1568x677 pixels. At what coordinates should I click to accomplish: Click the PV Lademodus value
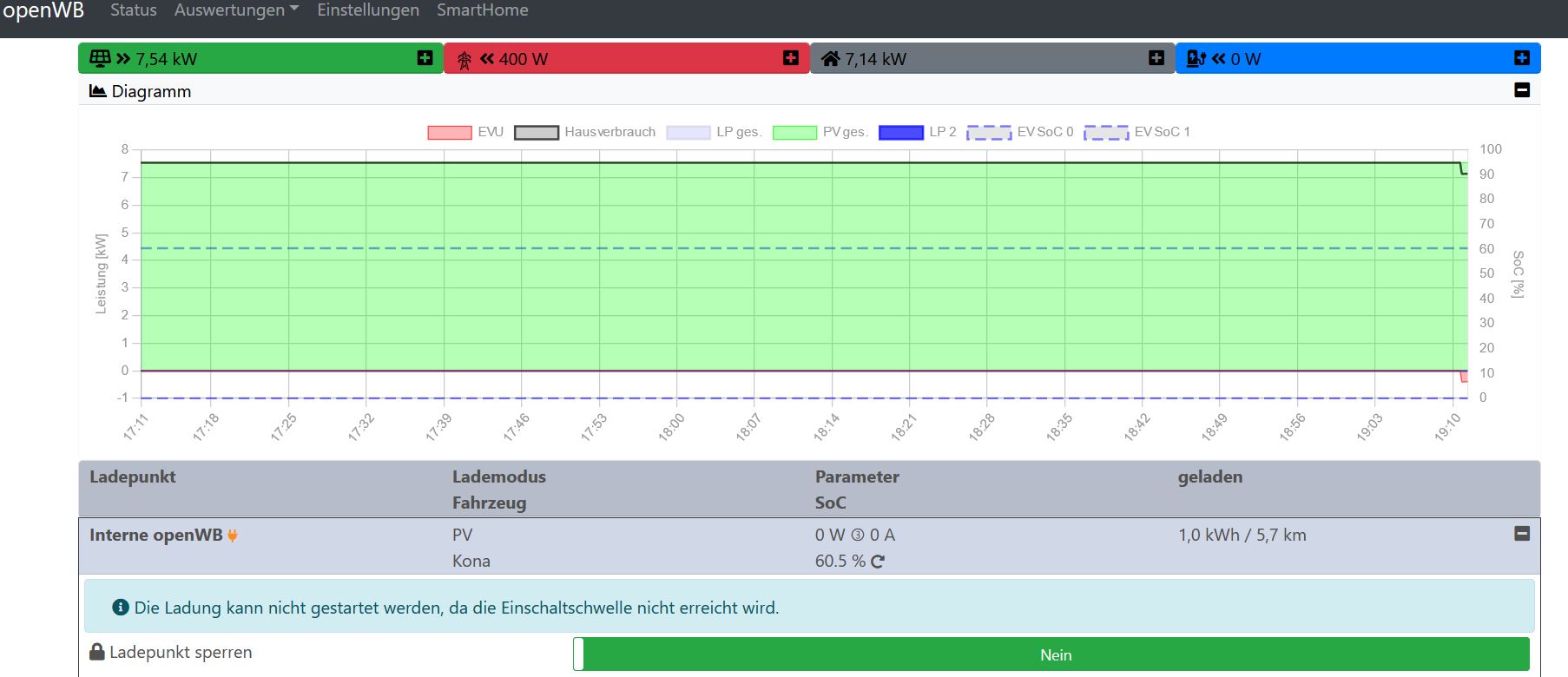coord(463,536)
